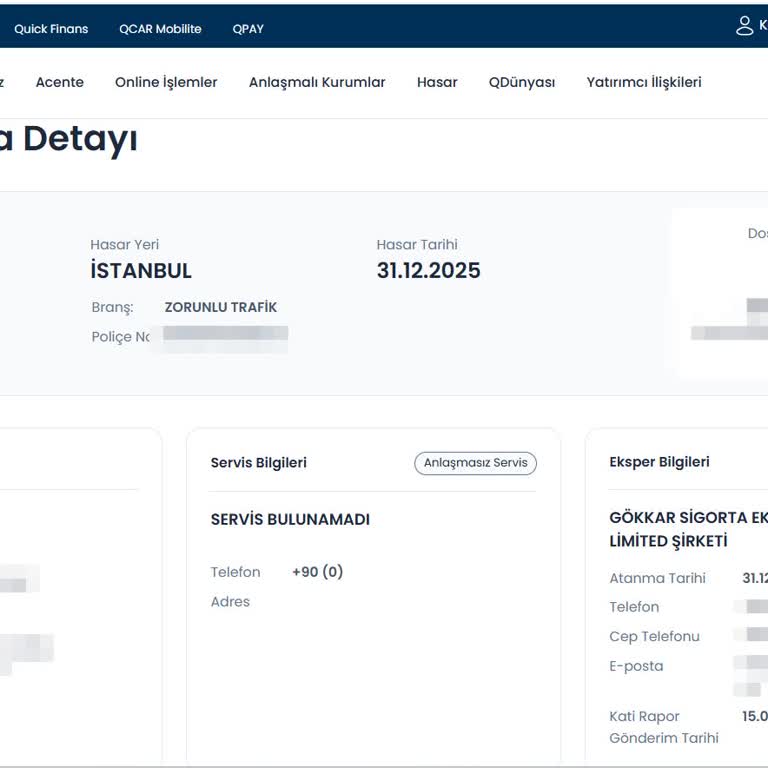Click the Eksper Bilgileri card heading
Screen dimensions: 768x768
coord(659,462)
